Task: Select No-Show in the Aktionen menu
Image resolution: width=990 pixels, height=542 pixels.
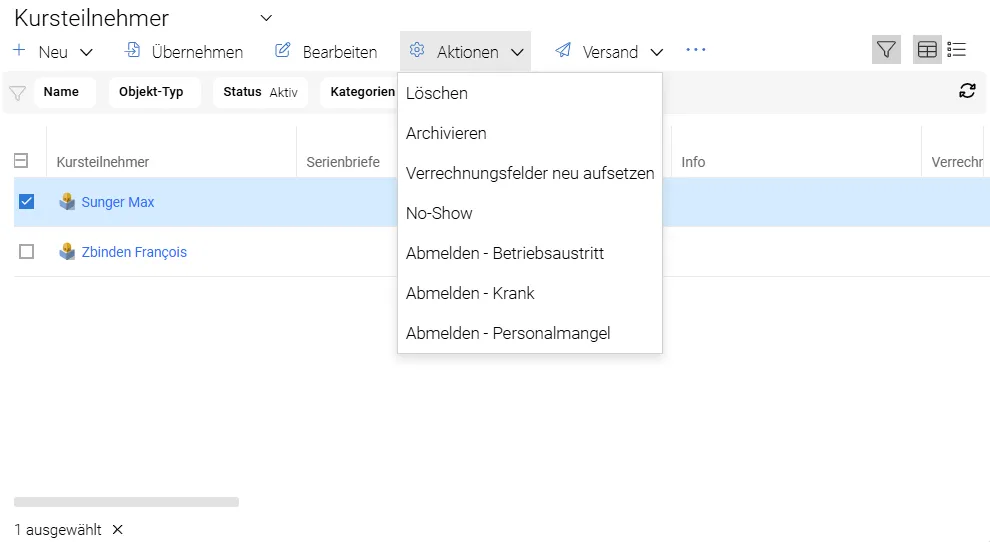Action: pyautogui.click(x=439, y=213)
